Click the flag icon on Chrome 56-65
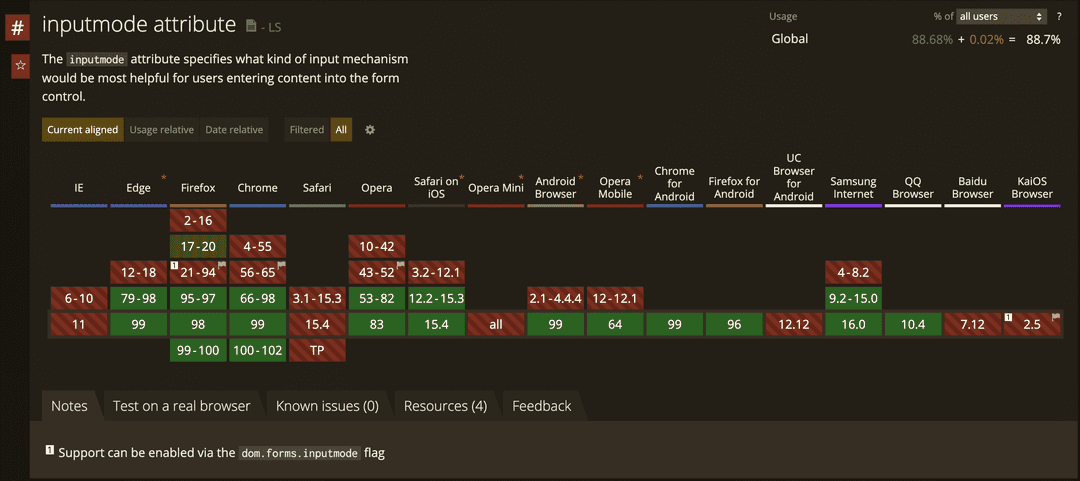The width and height of the screenshot is (1080, 481). tap(281, 265)
